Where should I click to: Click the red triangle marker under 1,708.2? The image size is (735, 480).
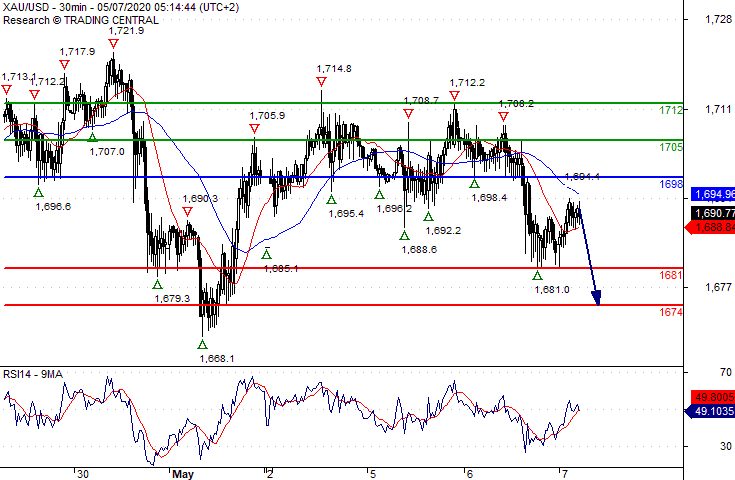(x=503, y=116)
